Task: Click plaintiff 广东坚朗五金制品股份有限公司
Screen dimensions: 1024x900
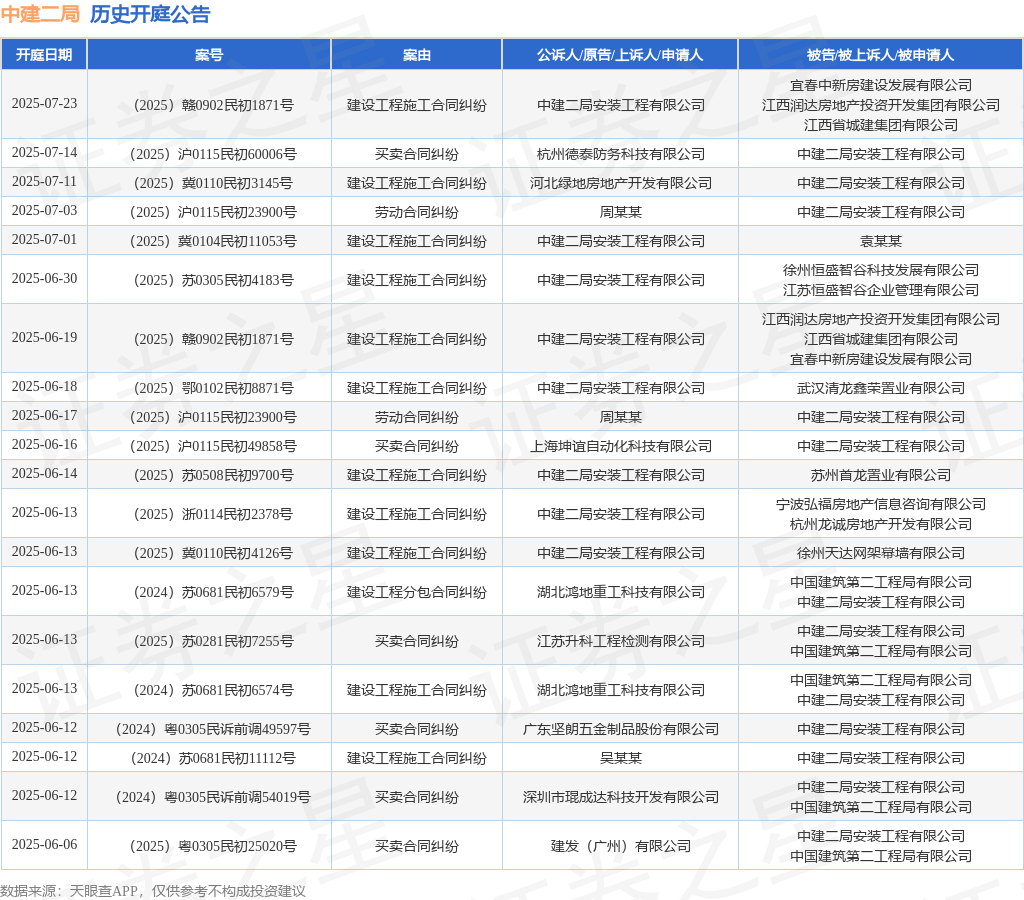Action: click(620, 729)
